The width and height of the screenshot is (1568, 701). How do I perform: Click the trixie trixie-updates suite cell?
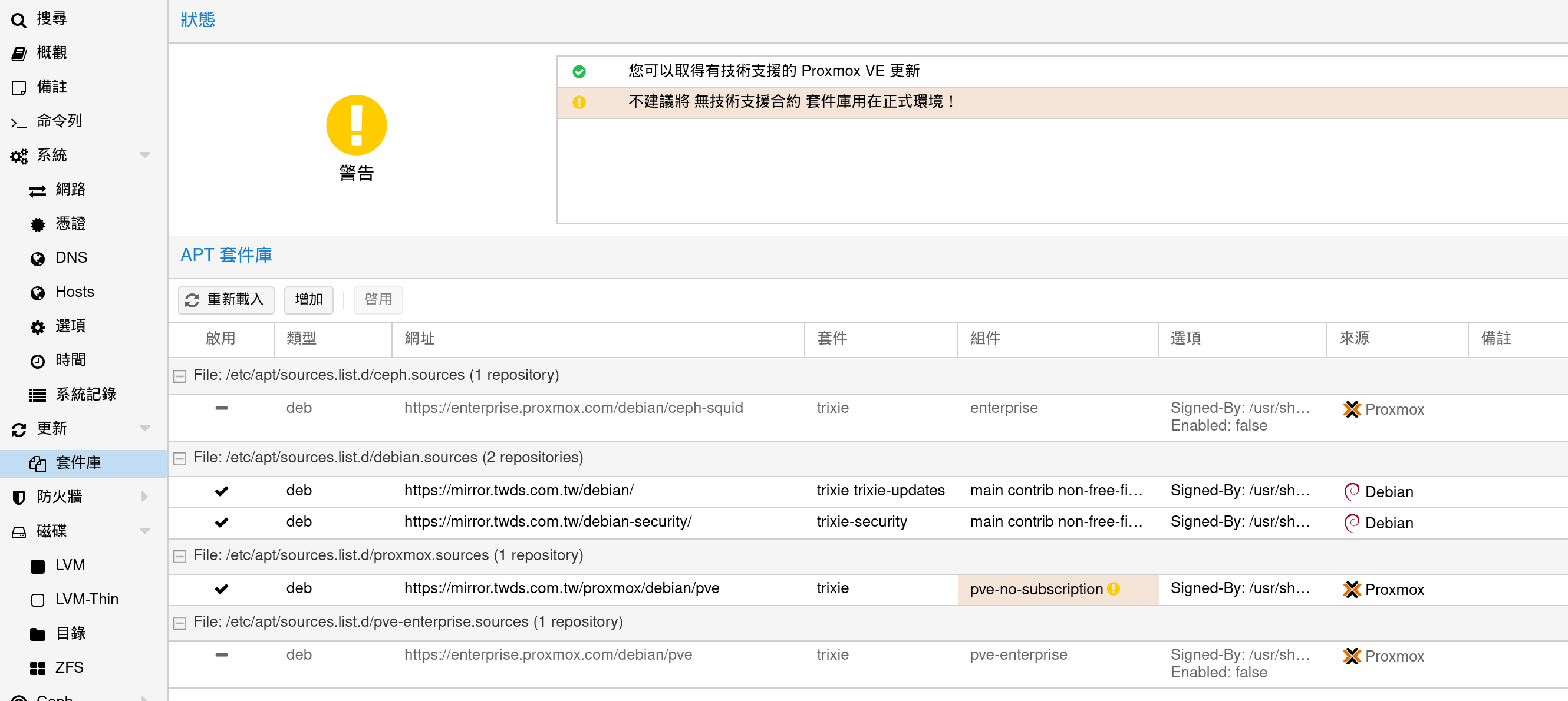tap(880, 491)
